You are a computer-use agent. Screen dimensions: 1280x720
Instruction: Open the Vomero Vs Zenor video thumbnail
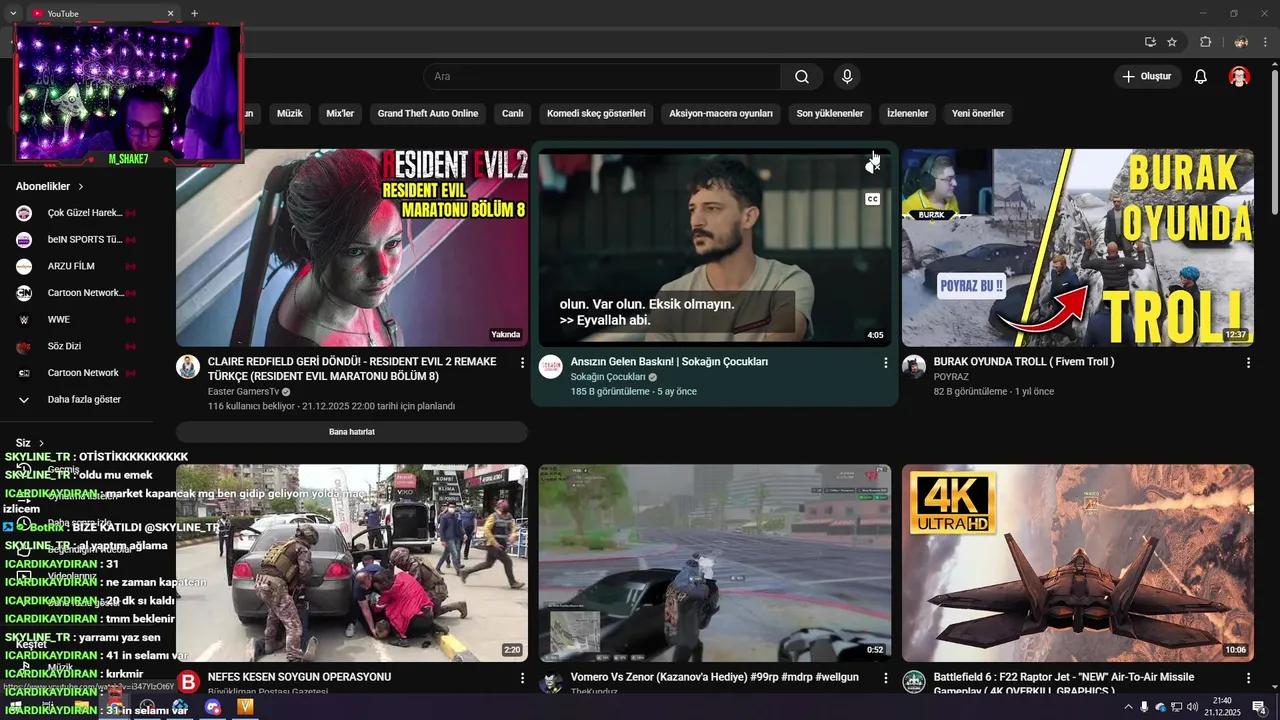pyautogui.click(x=715, y=563)
